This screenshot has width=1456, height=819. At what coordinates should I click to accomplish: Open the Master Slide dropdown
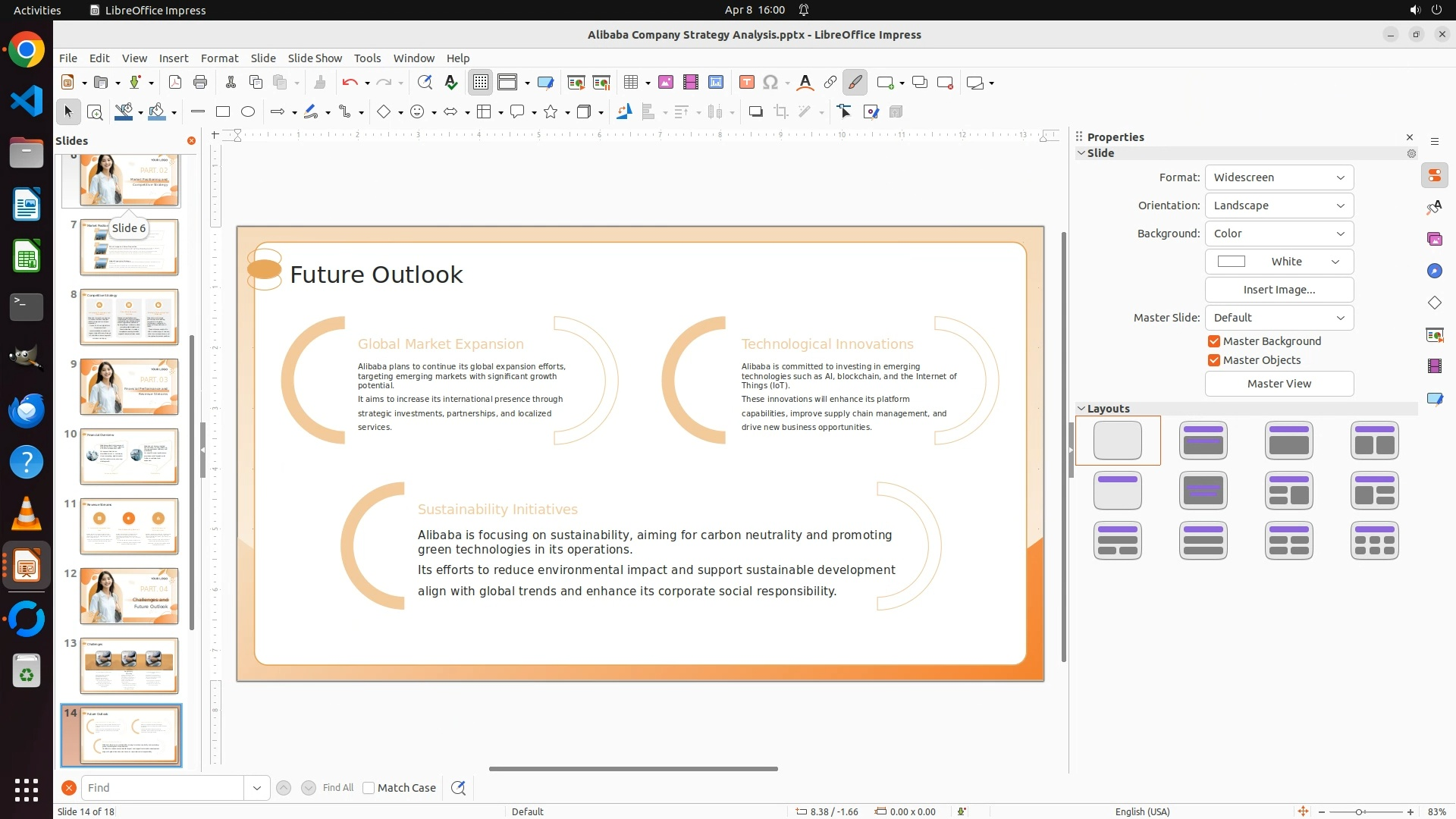pos(1279,318)
